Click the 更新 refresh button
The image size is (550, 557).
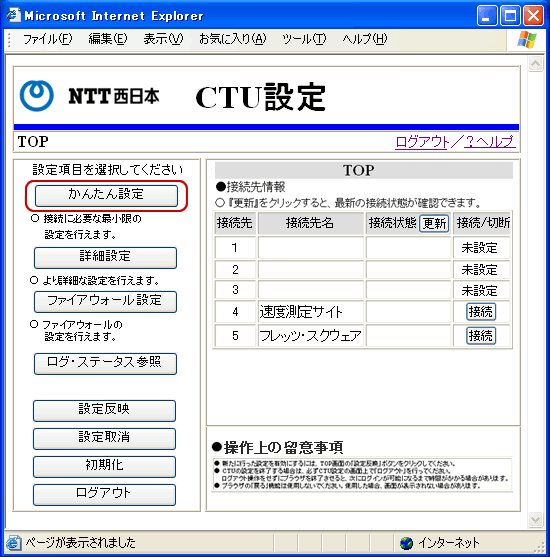click(x=434, y=223)
